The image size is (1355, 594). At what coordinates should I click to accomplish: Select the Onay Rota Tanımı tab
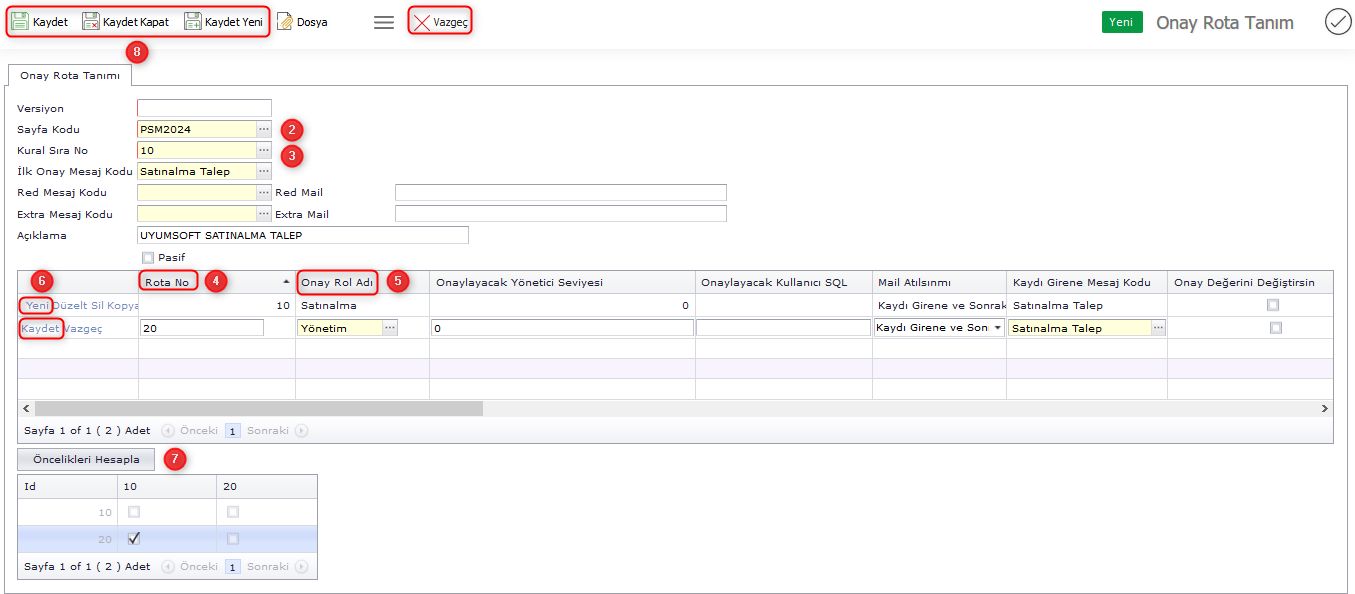(70, 76)
